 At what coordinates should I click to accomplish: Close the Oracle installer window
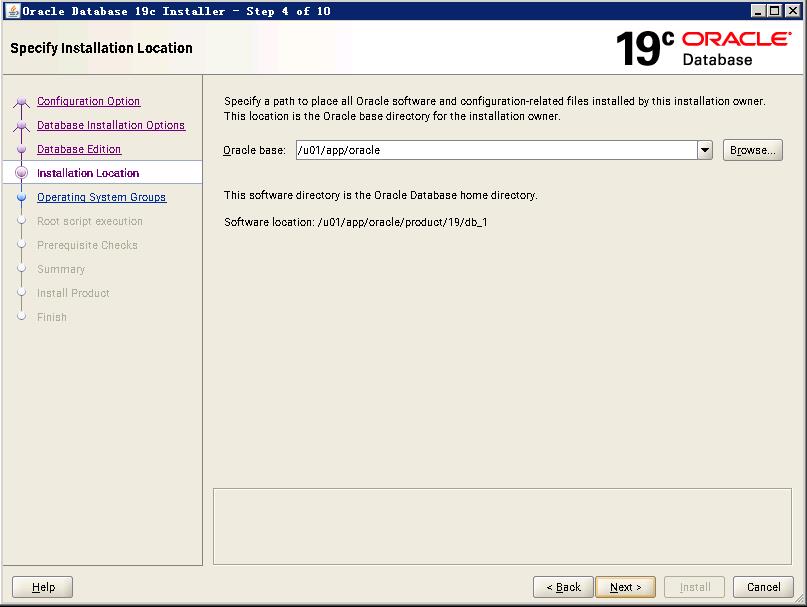[793, 11]
